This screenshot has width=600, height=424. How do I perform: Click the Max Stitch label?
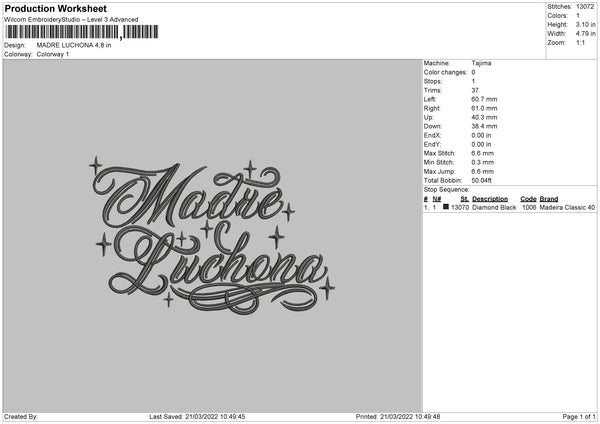tap(440, 153)
